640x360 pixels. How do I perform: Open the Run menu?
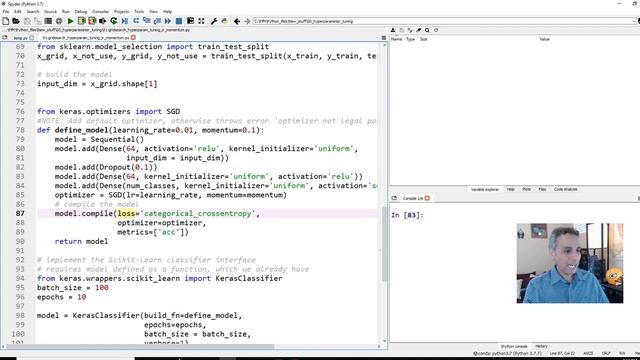[x=66, y=11]
